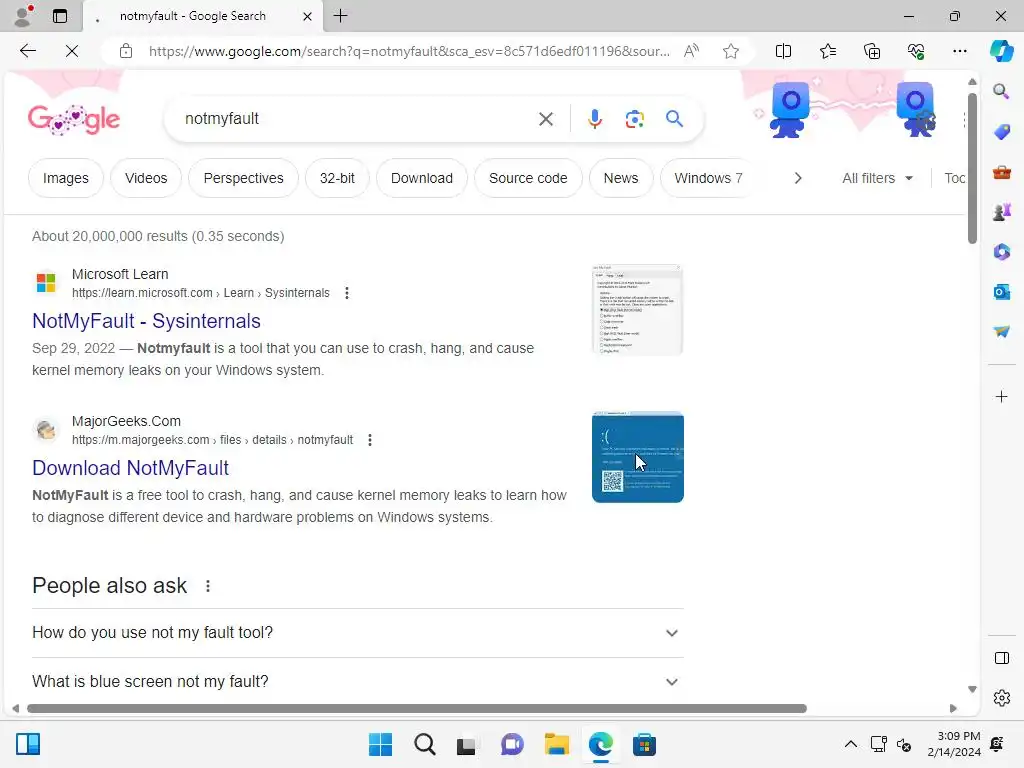This screenshot has height=768, width=1024.
Task: Open sidebar Search tool
Action: pos(1001,91)
